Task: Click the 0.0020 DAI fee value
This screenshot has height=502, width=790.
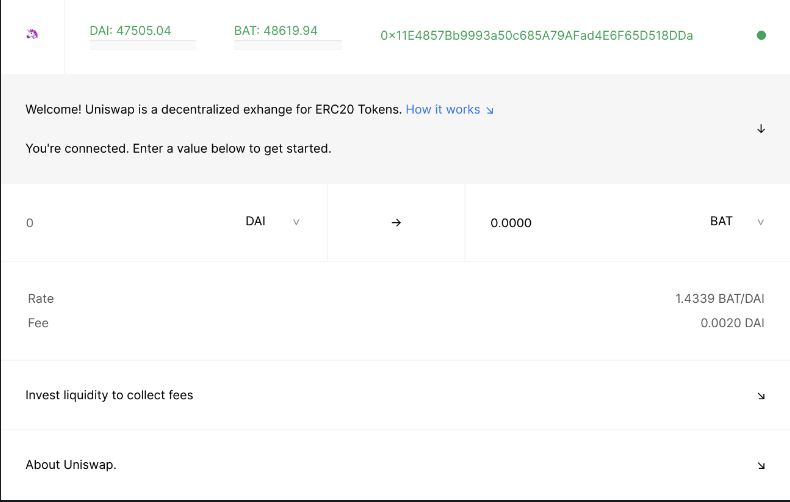Action: 732,323
